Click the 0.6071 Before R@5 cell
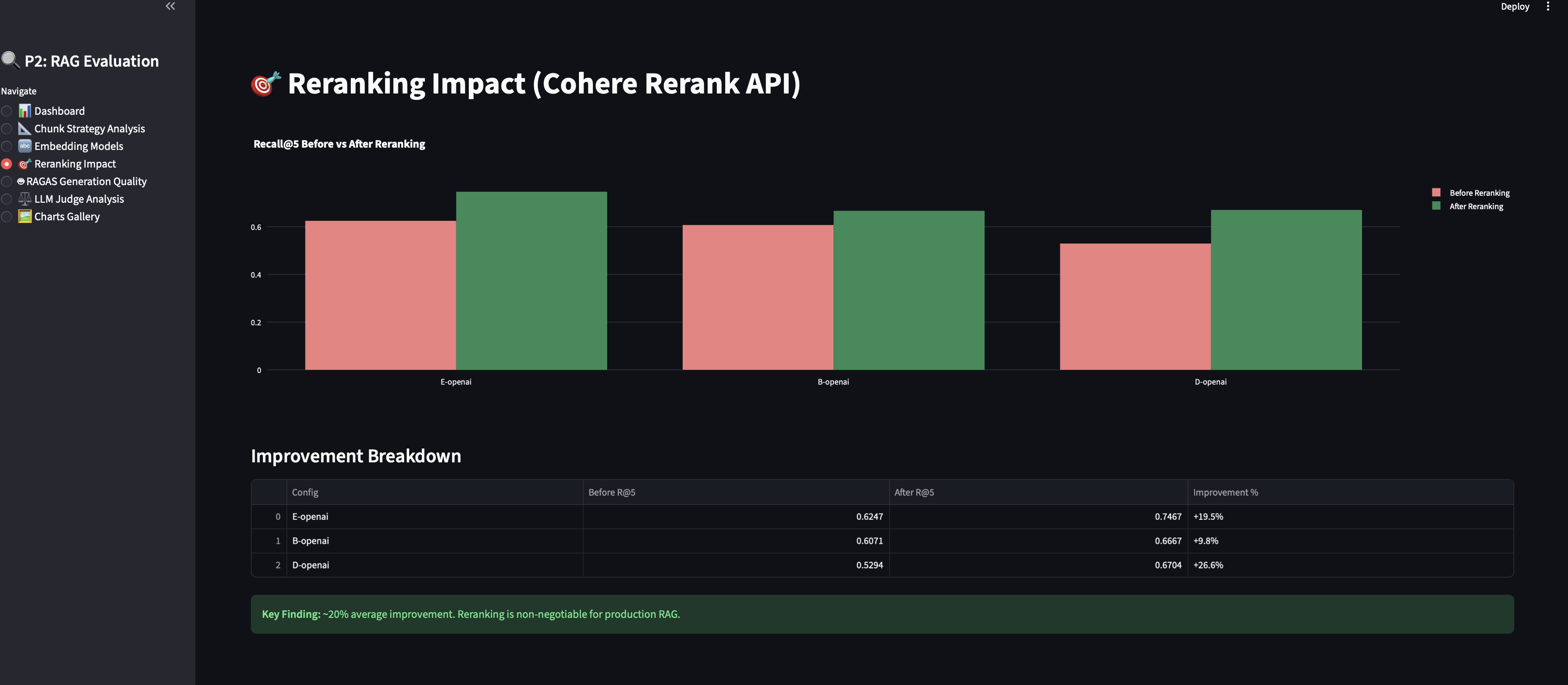The width and height of the screenshot is (1568, 685). (x=736, y=541)
